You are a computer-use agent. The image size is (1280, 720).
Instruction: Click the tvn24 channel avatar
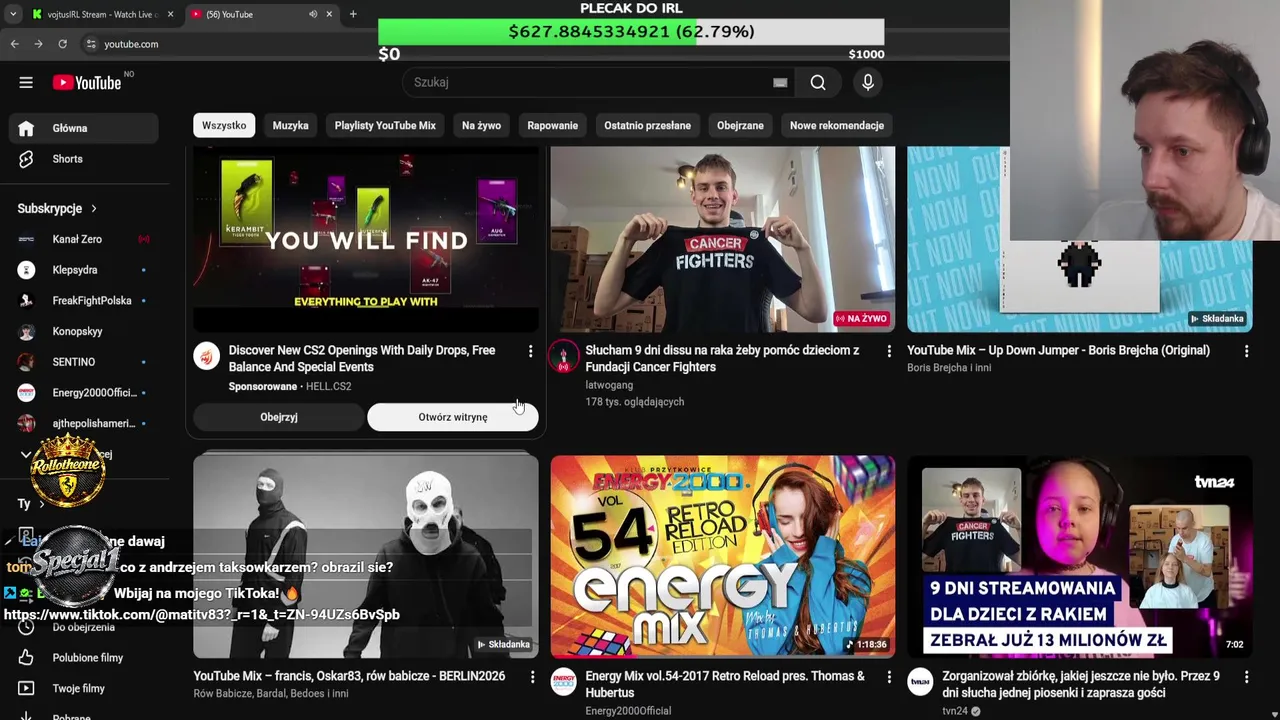(920, 682)
